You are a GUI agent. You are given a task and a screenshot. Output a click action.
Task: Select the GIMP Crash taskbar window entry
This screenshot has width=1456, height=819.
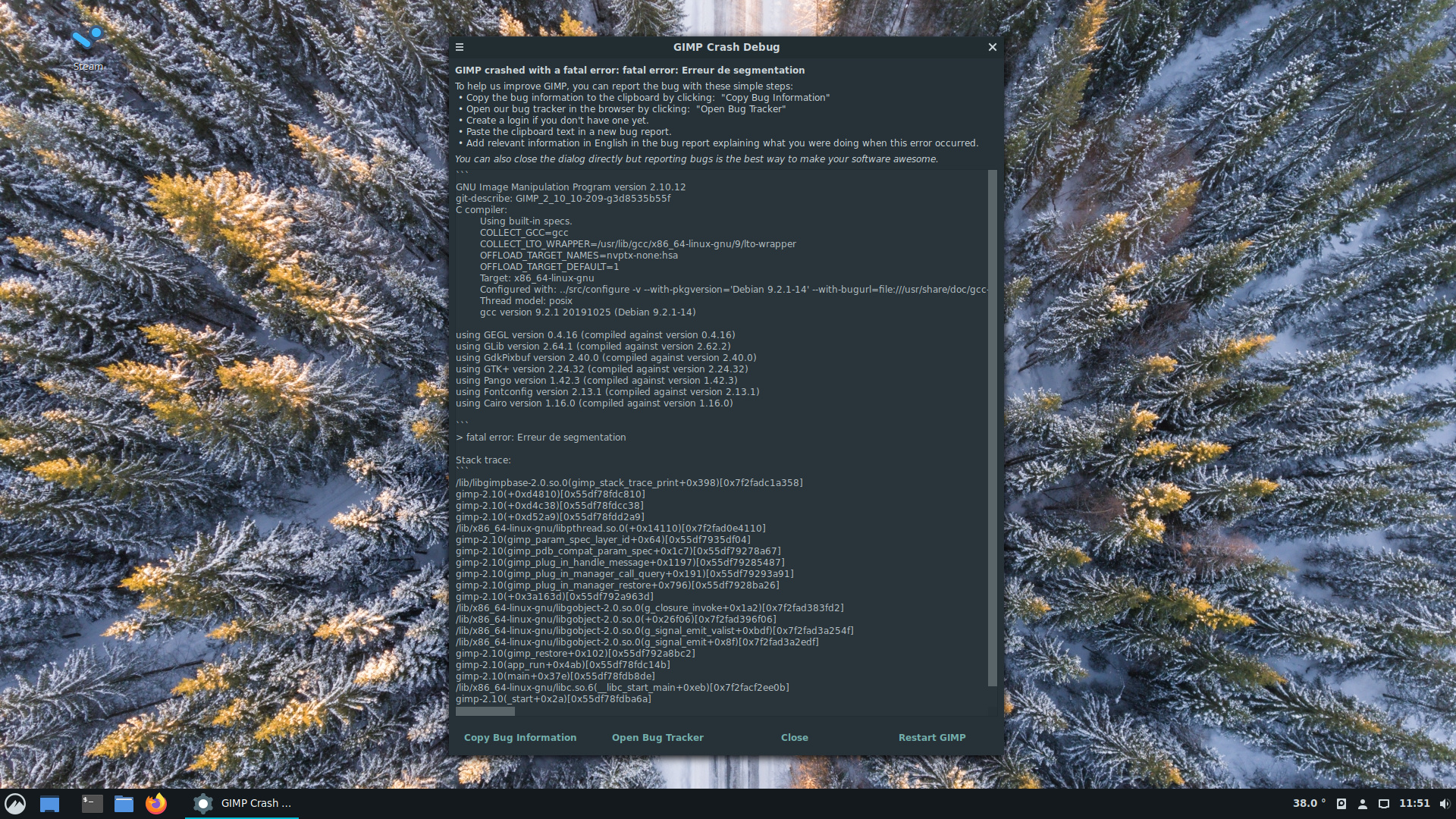point(243,803)
